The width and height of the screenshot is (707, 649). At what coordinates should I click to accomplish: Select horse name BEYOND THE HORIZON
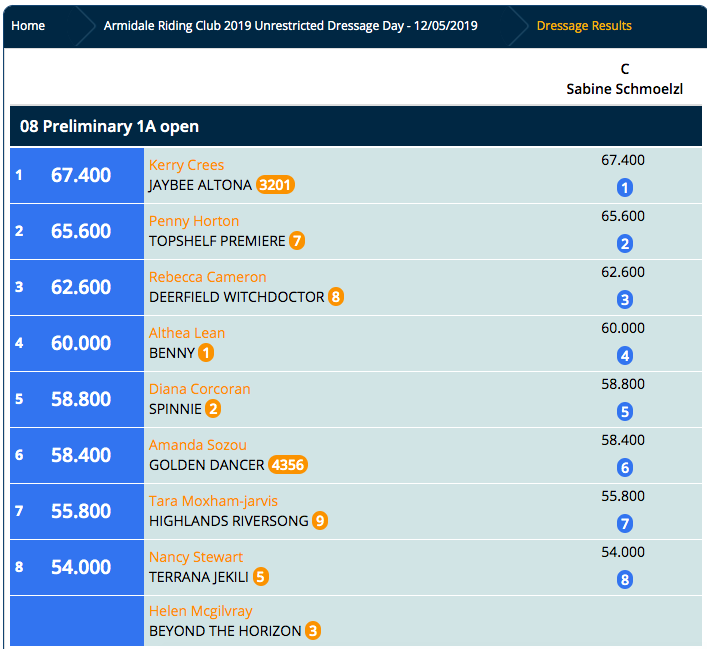point(225,631)
